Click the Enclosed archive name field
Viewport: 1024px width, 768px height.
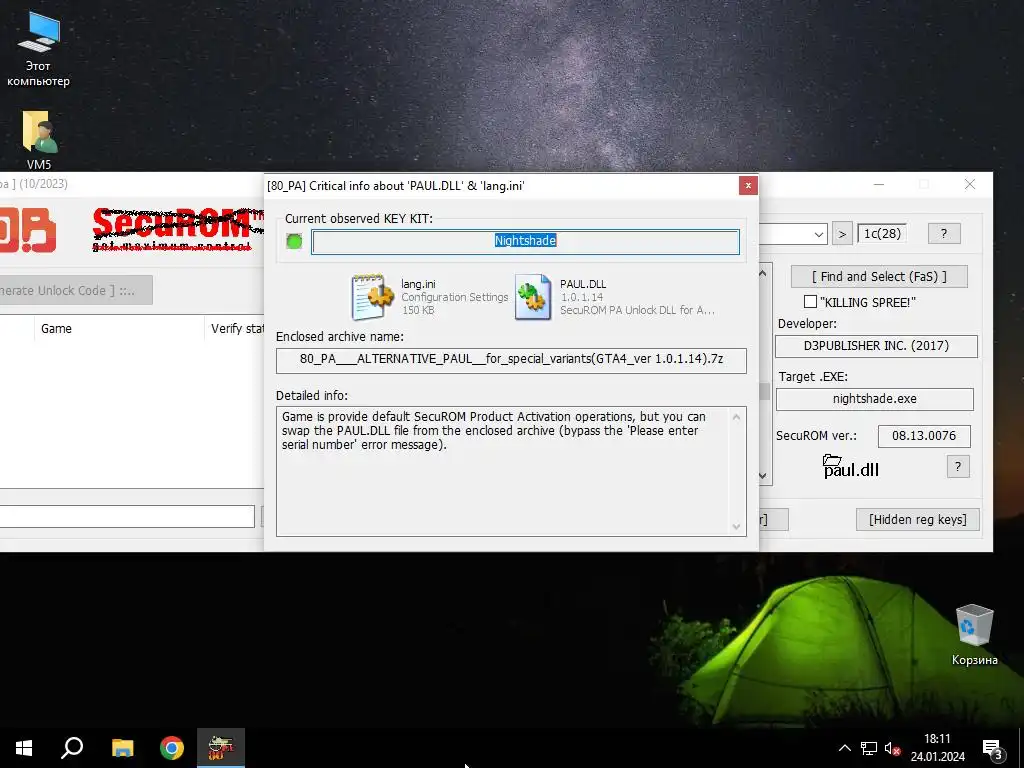511,360
